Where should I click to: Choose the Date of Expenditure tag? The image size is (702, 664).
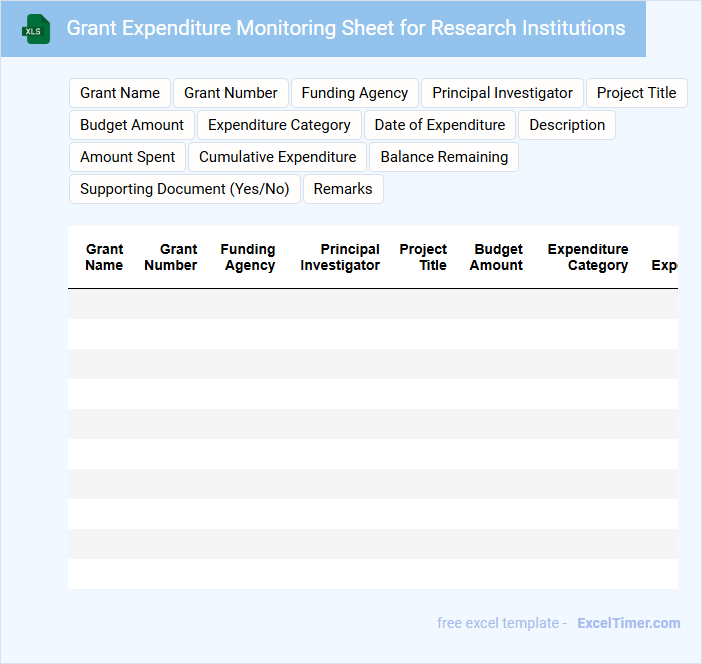click(440, 125)
